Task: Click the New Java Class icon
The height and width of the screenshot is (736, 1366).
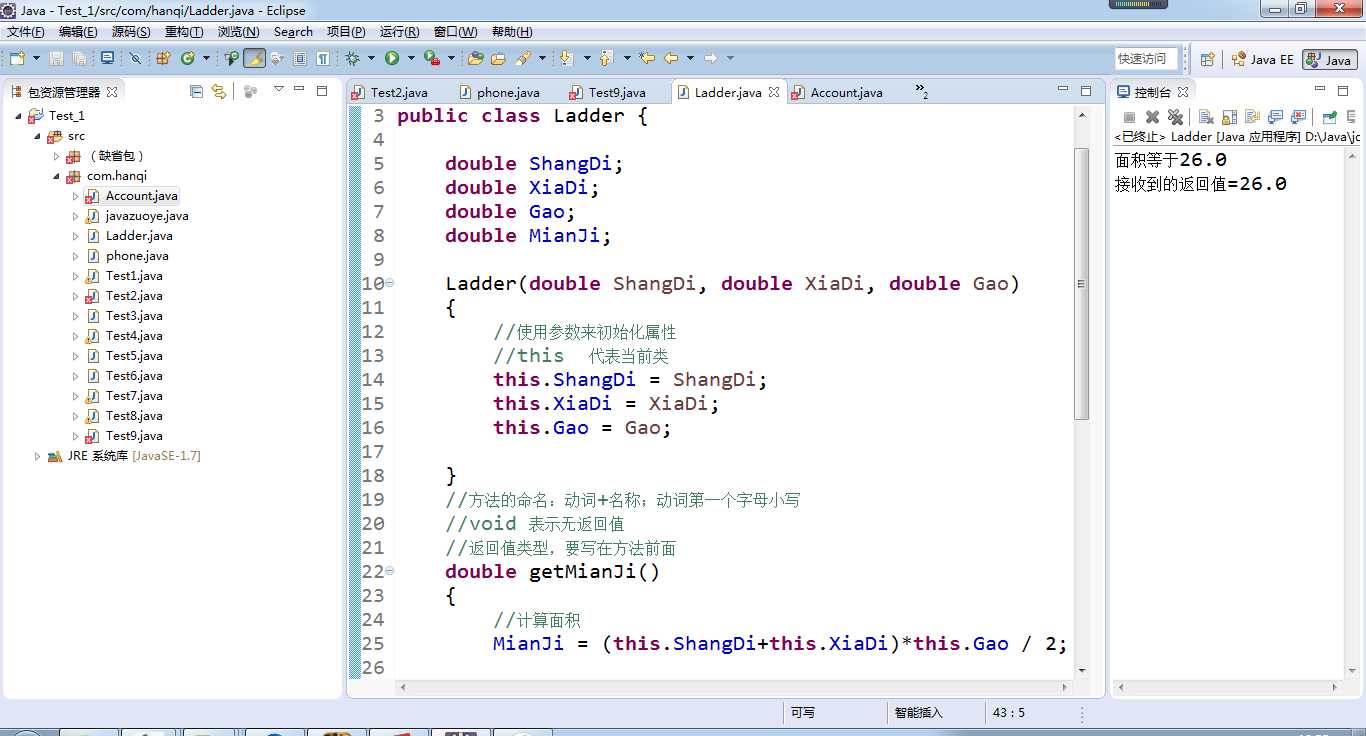Action: (188, 58)
